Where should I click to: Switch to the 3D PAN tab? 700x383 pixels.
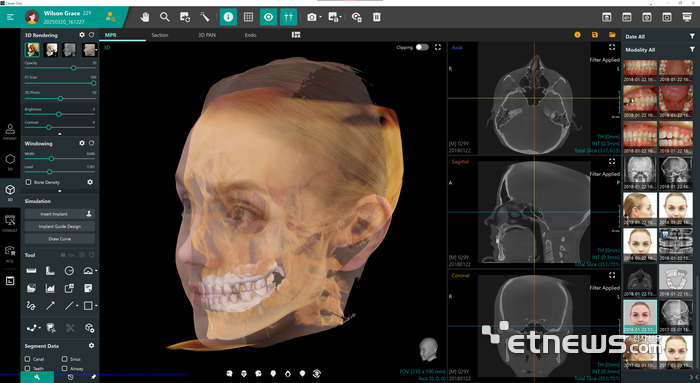(207, 35)
